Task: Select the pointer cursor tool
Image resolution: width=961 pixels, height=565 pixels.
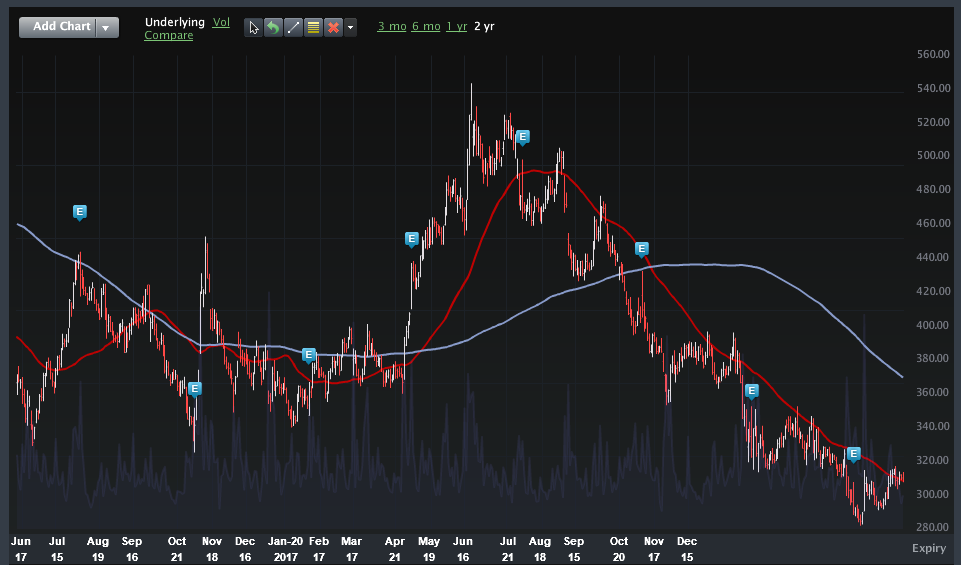Action: [x=253, y=28]
